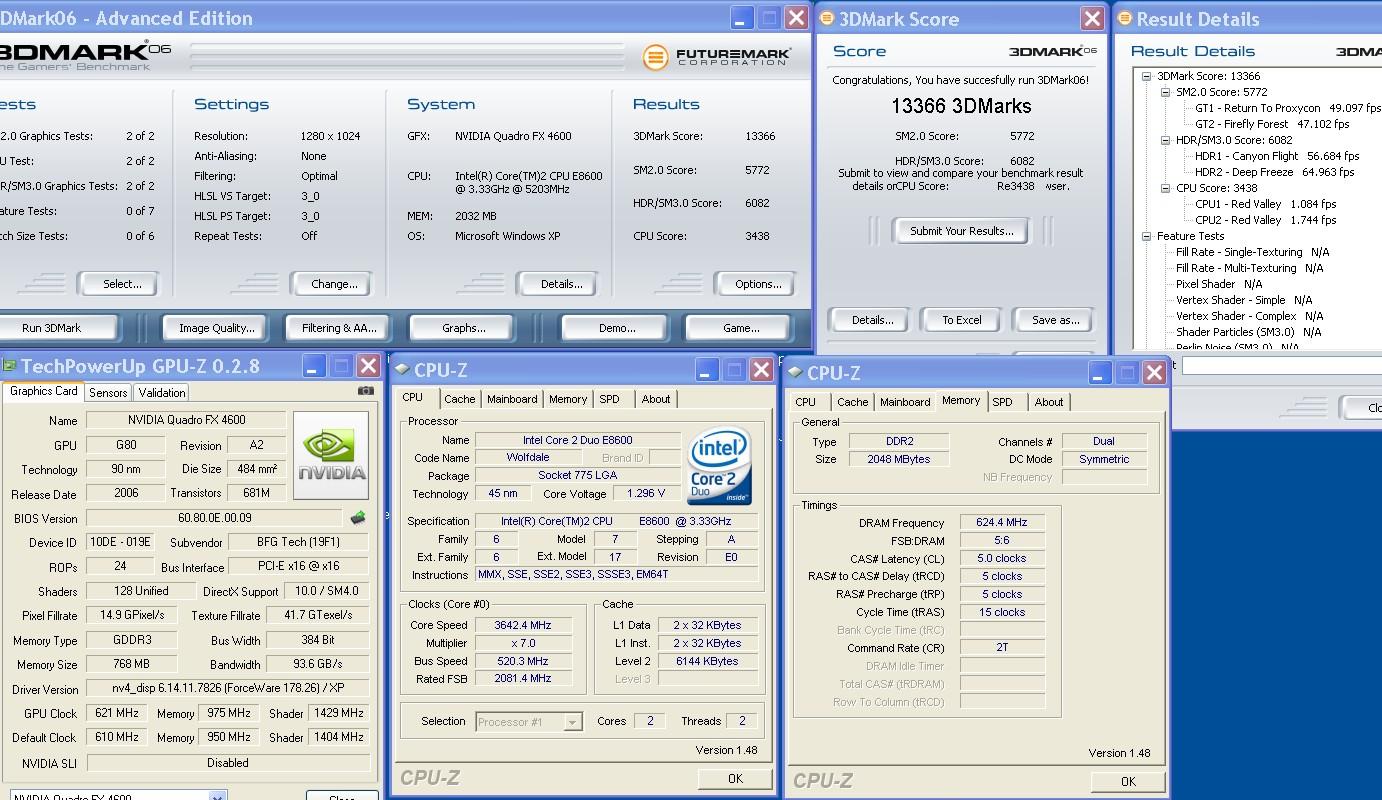Click the Result Details comment input field
The height and width of the screenshot is (800, 1382).
[1282, 366]
